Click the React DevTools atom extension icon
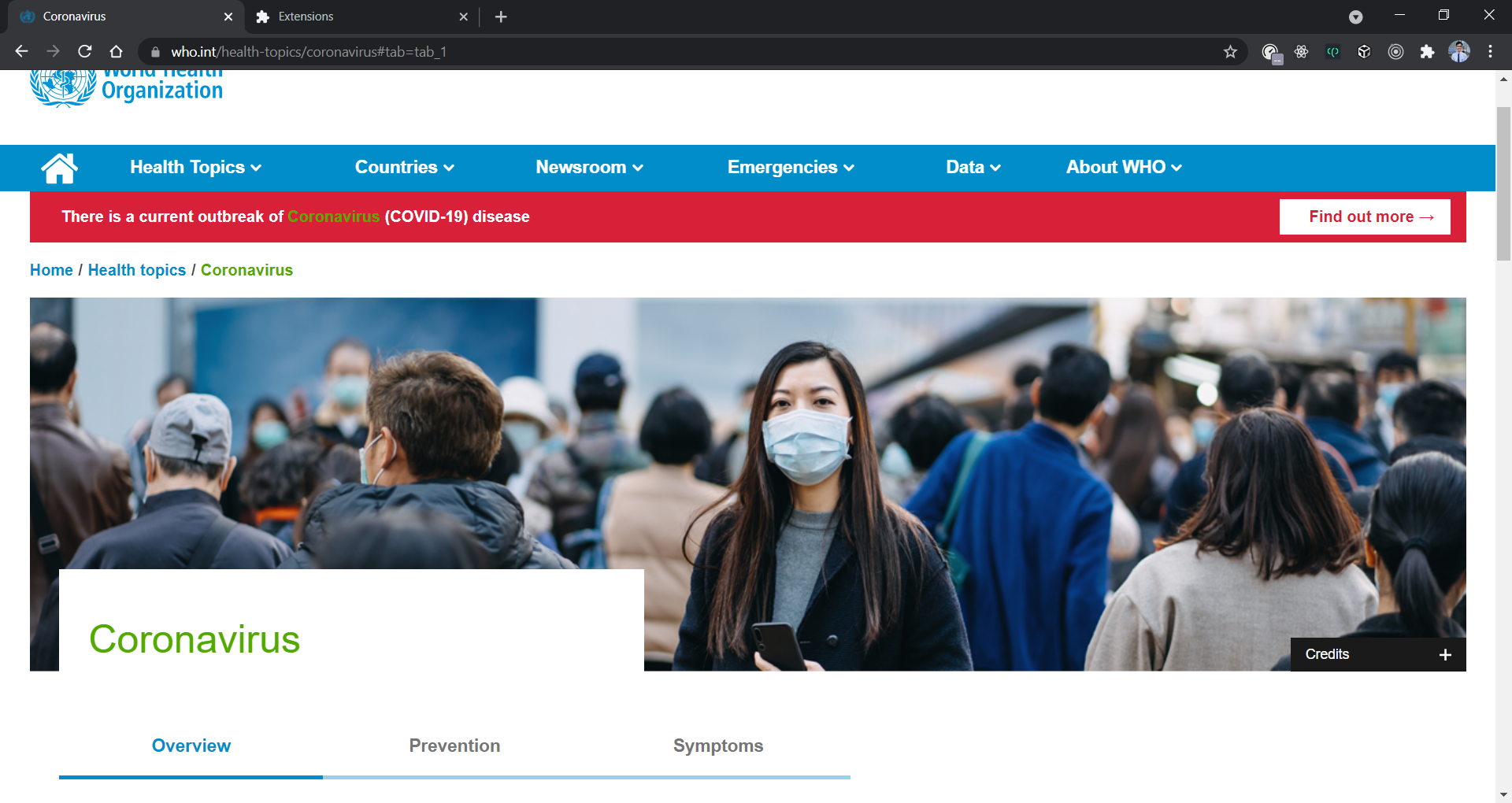Viewport: 1512px width, 803px height. (x=1301, y=52)
